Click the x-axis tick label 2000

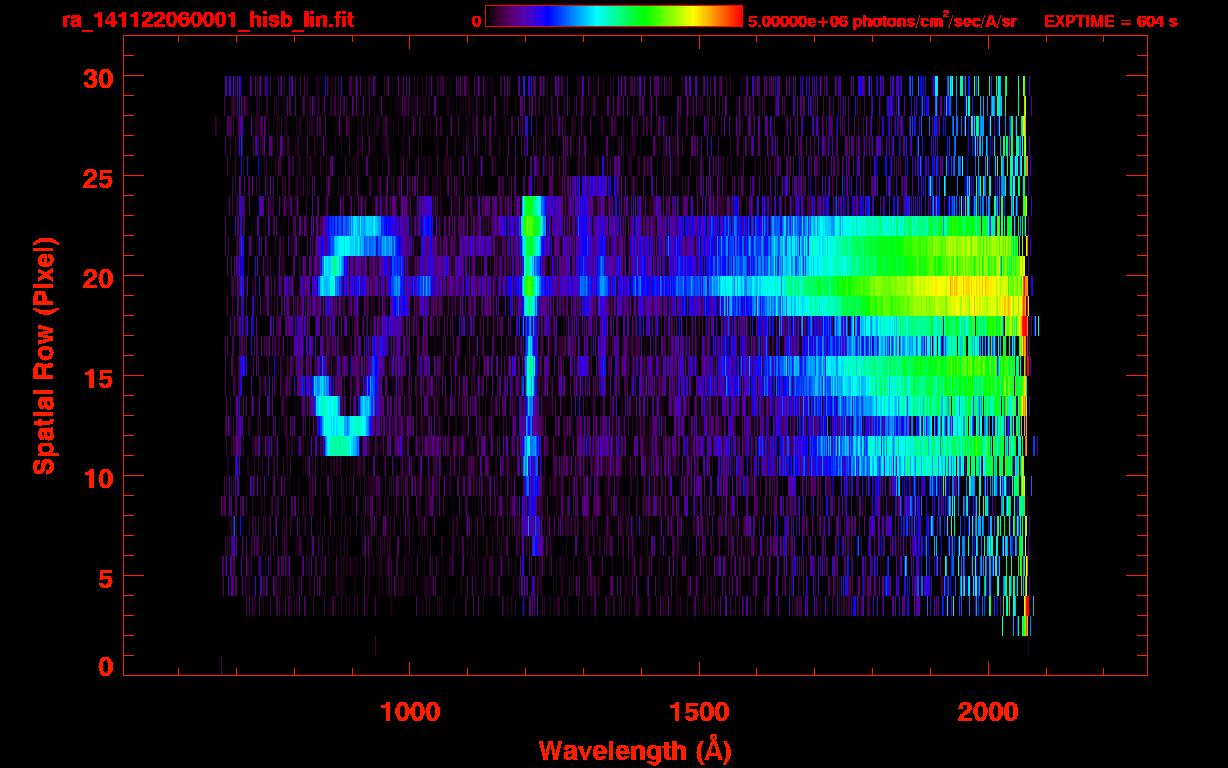pyautogui.click(x=988, y=712)
